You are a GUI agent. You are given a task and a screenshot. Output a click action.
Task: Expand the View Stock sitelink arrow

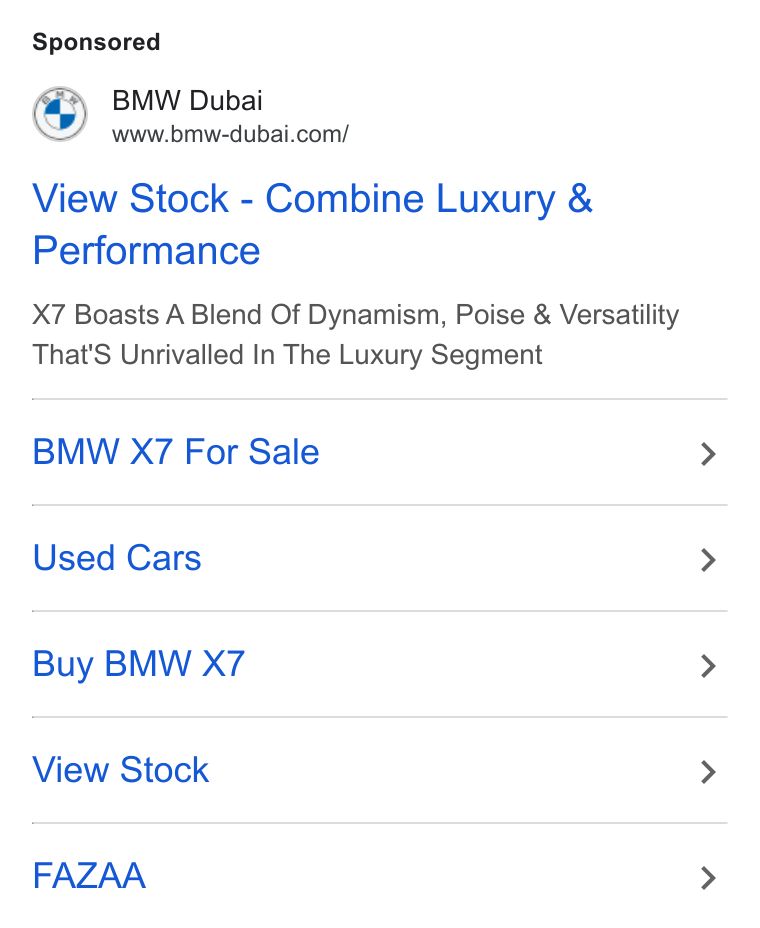pos(708,772)
